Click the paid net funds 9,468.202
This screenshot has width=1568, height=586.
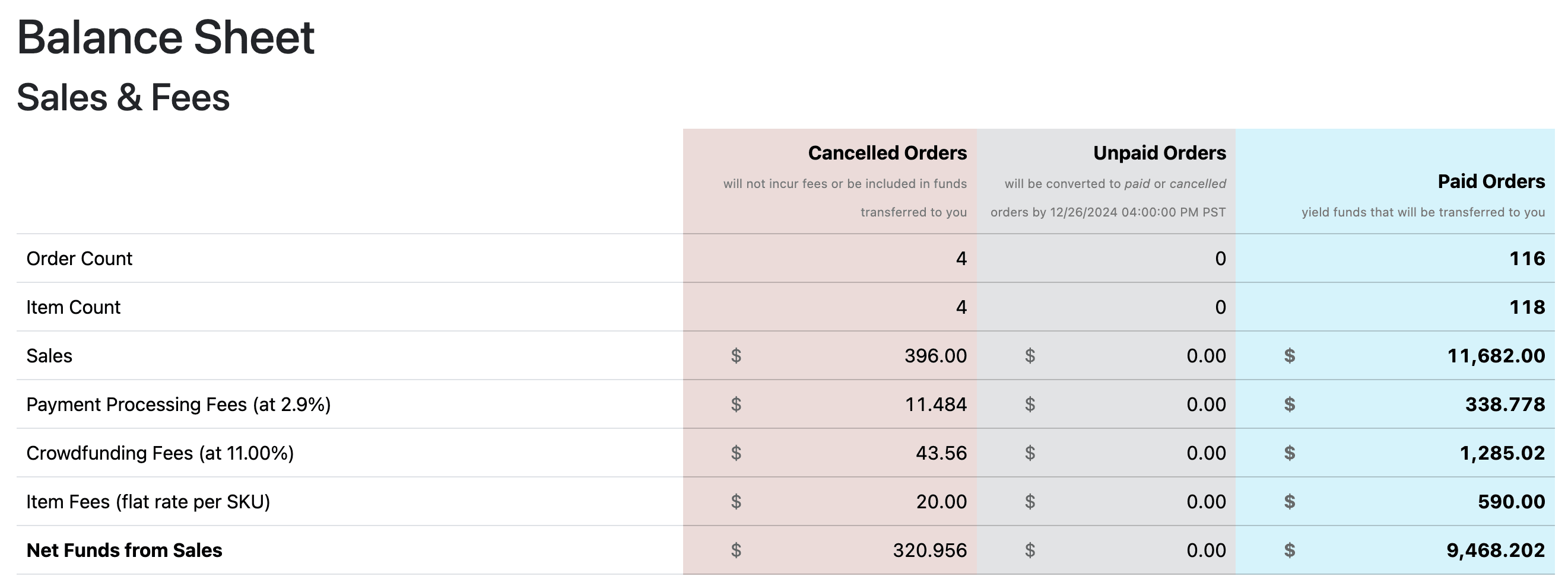coord(1495,550)
